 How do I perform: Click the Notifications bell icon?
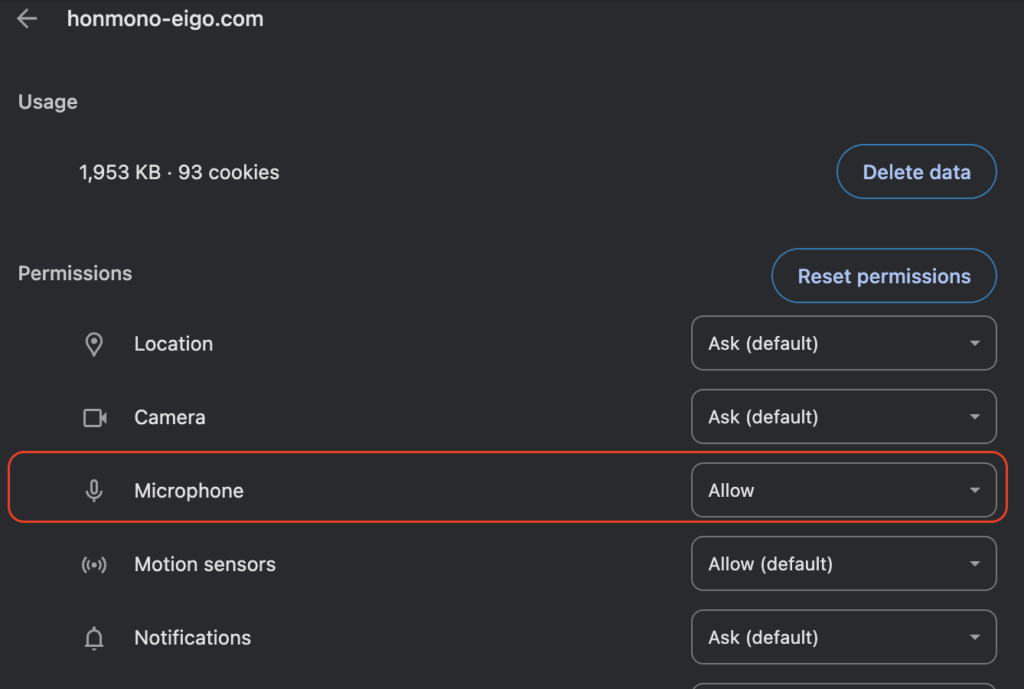94,638
